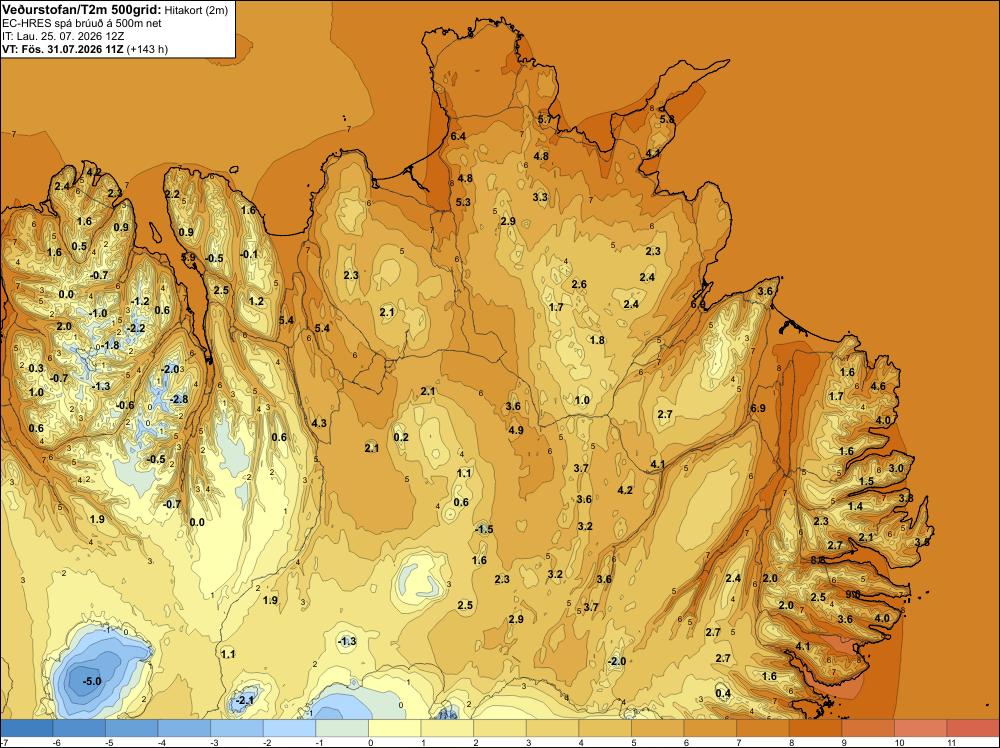Click the 3.3 temperature label in the north
1000x748 pixels.
point(540,197)
